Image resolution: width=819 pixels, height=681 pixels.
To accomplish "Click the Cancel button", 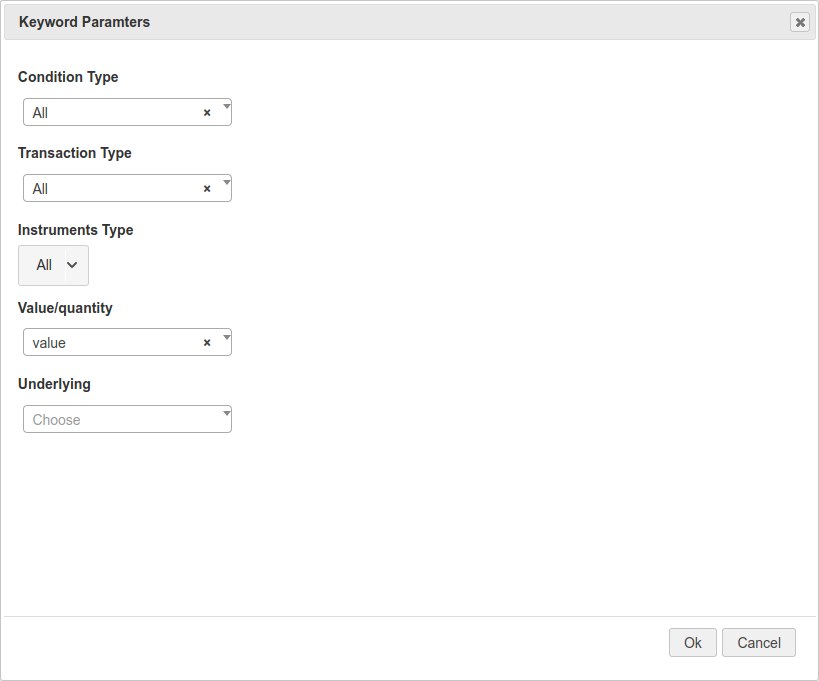I will coord(758,643).
